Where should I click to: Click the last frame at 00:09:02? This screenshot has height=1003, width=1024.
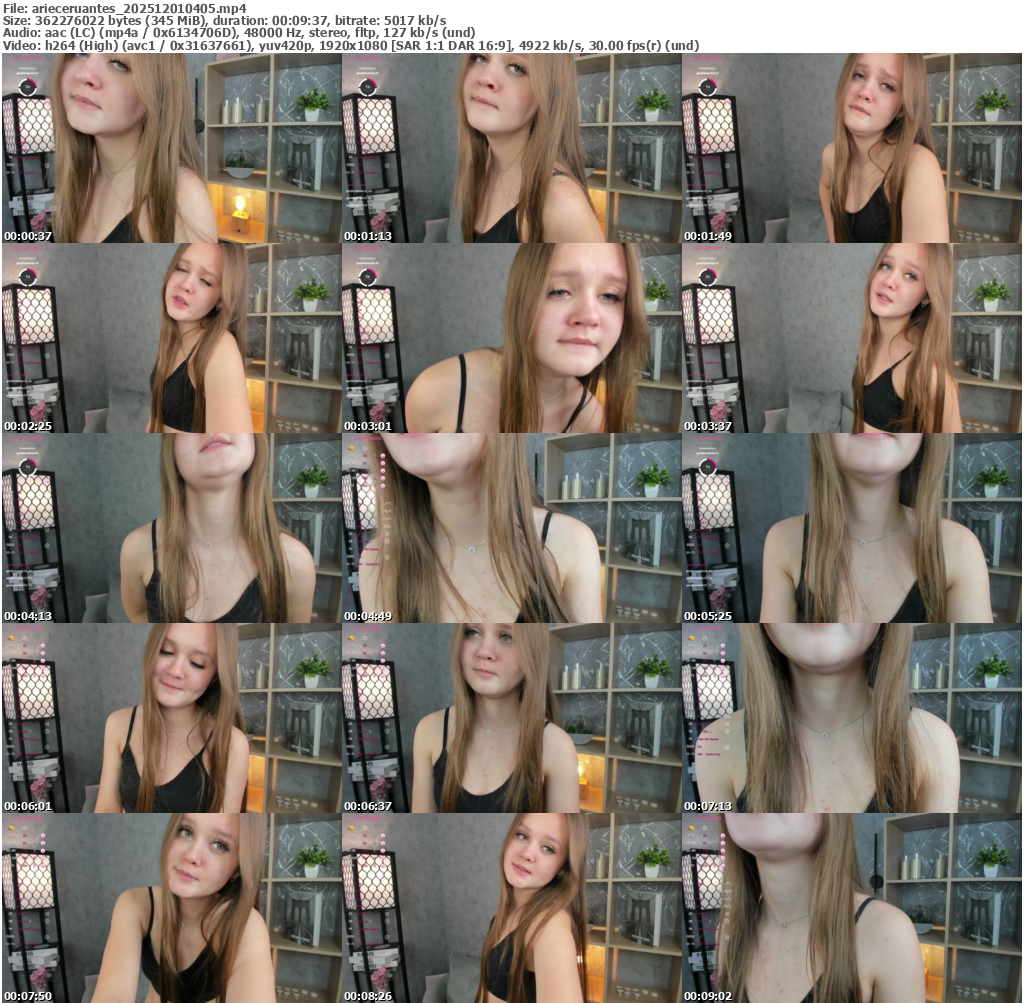coord(851,908)
